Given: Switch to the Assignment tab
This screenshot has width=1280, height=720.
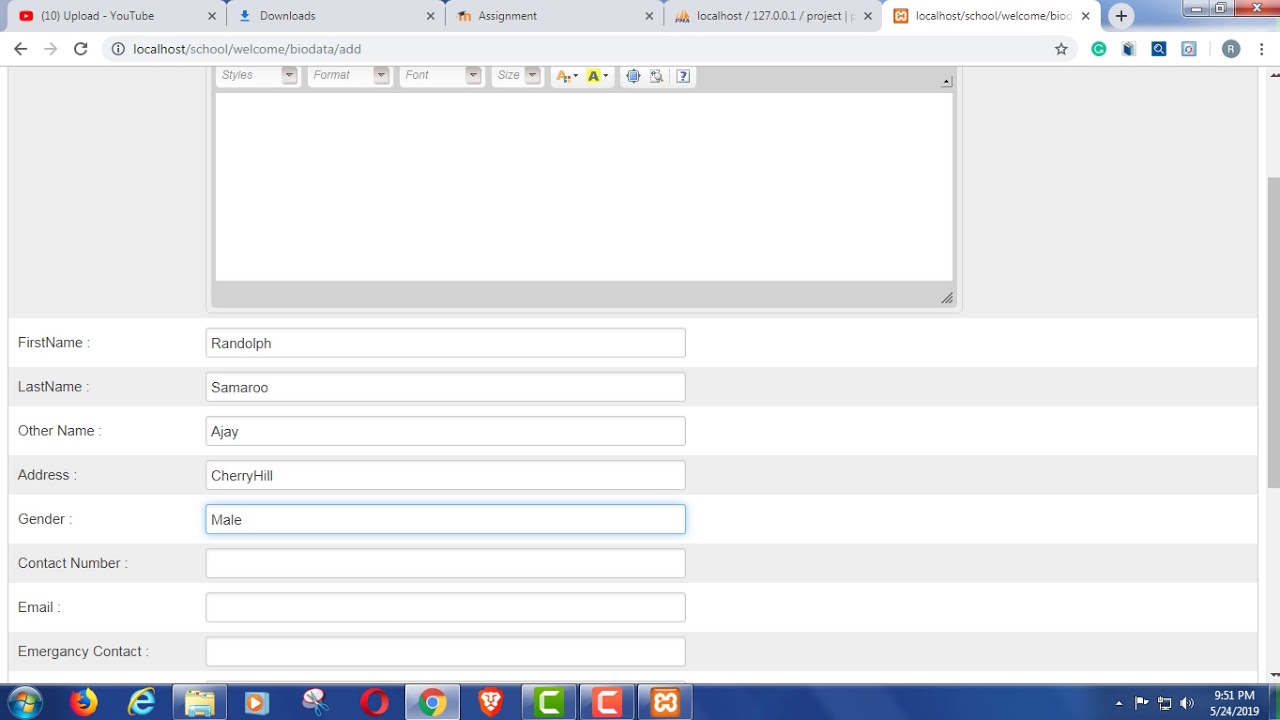Looking at the screenshot, I should pyautogui.click(x=553, y=16).
